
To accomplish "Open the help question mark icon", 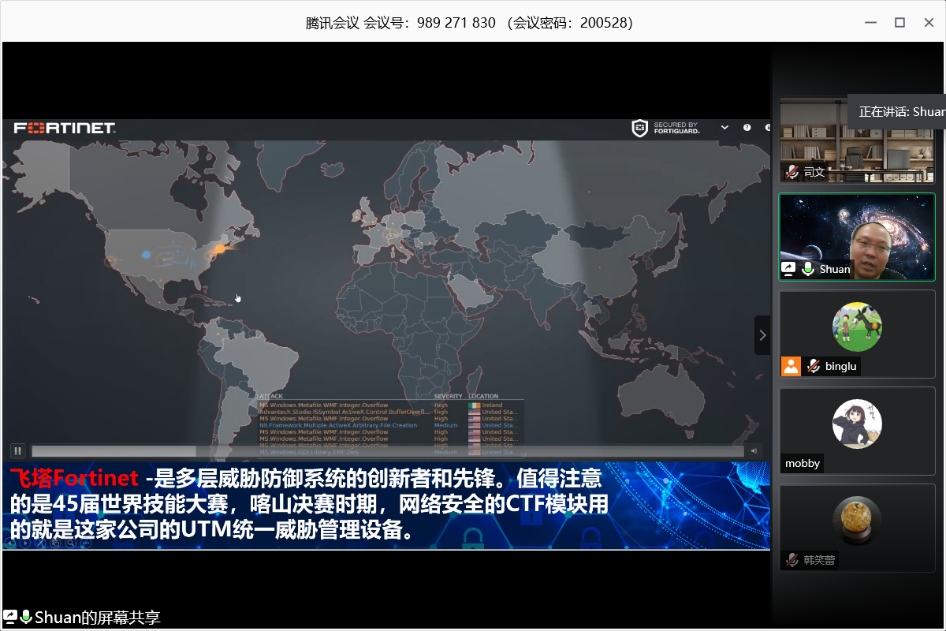I will pos(747,128).
